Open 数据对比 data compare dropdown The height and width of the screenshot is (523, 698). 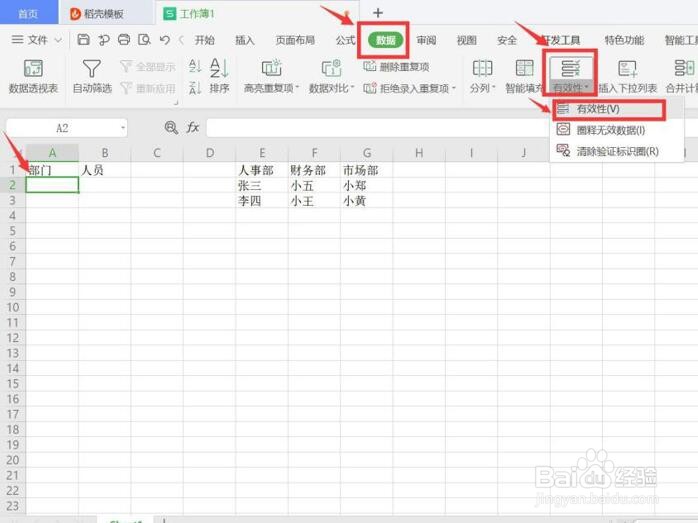pos(331,76)
